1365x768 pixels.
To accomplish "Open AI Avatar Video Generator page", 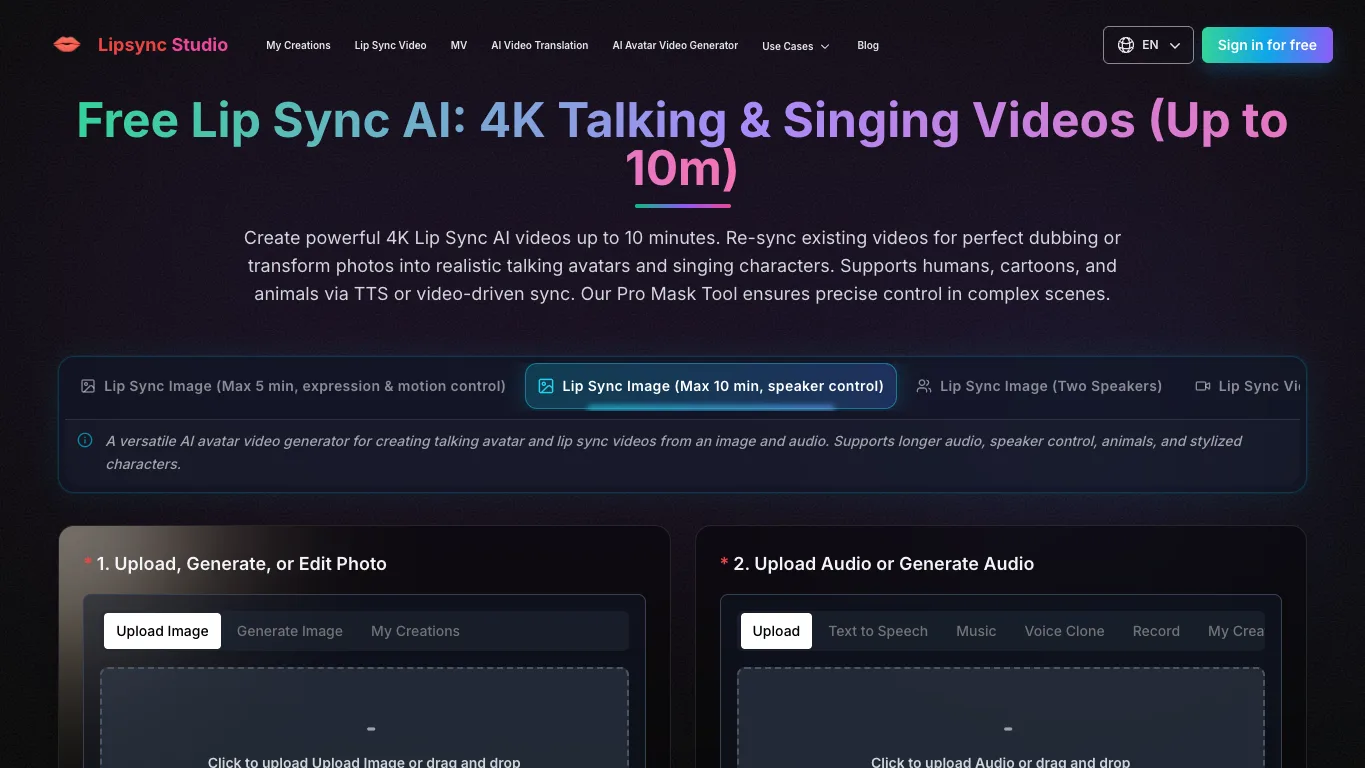I will point(675,45).
